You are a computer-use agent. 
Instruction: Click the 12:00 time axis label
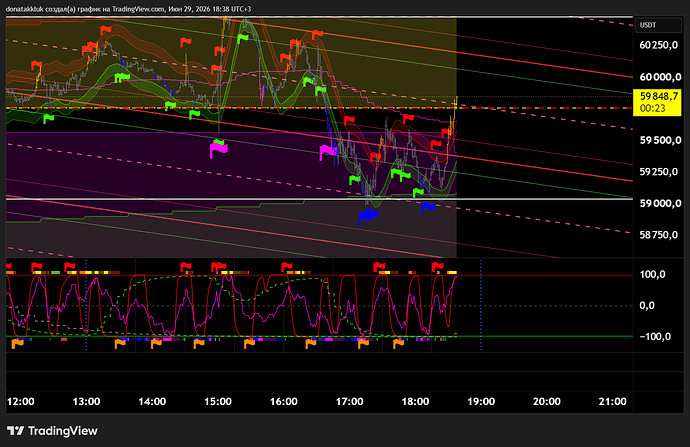[x=21, y=401]
